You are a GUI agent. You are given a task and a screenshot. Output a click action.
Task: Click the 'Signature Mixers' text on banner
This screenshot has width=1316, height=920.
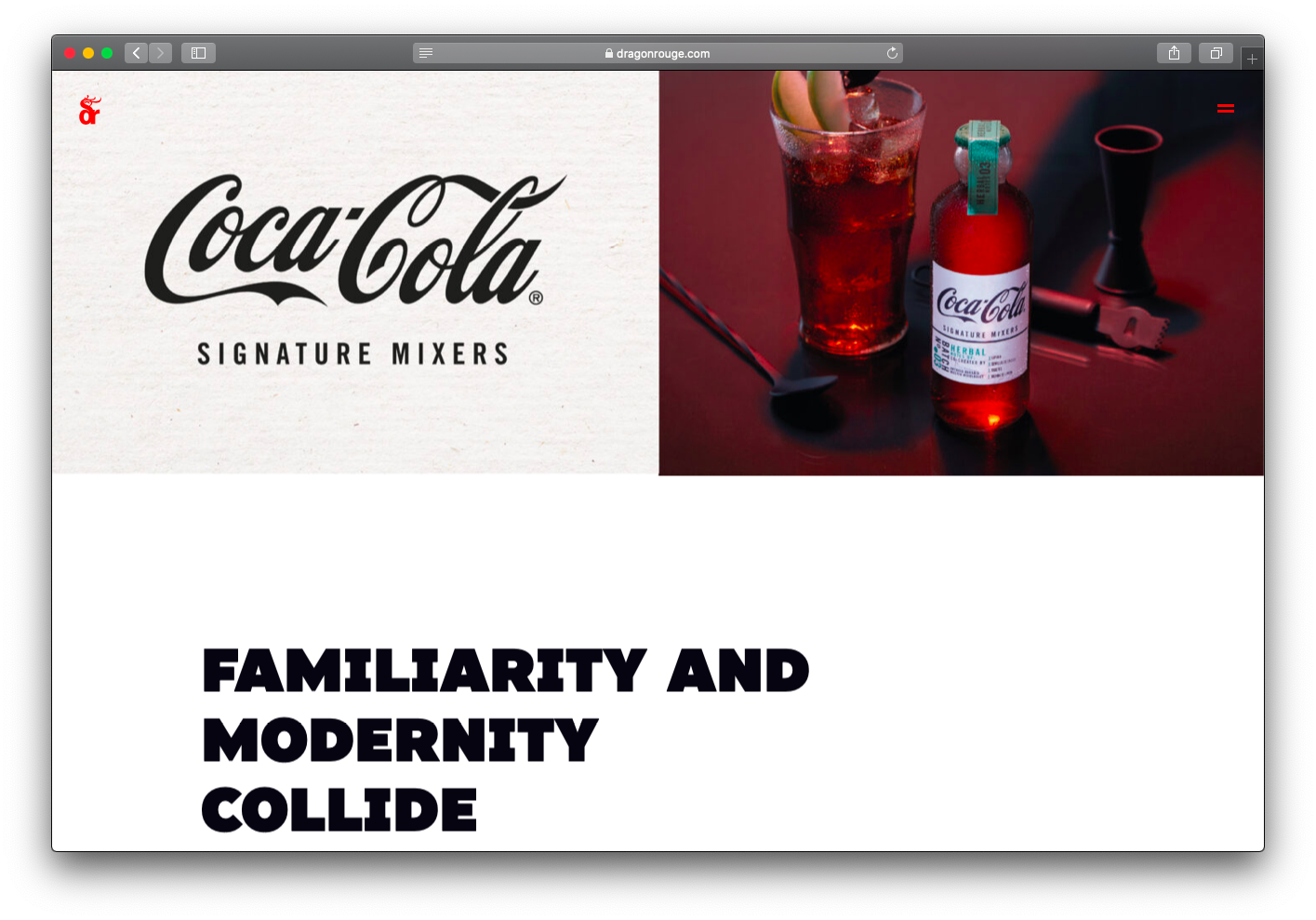[352, 353]
